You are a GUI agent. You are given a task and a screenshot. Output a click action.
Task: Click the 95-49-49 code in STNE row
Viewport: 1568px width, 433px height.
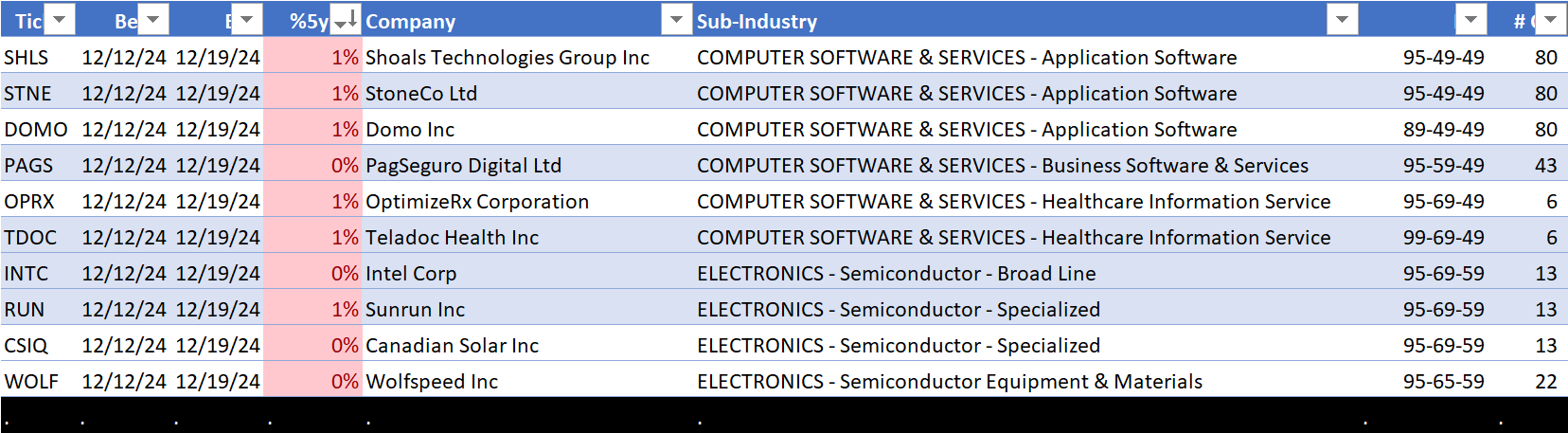click(x=1444, y=93)
